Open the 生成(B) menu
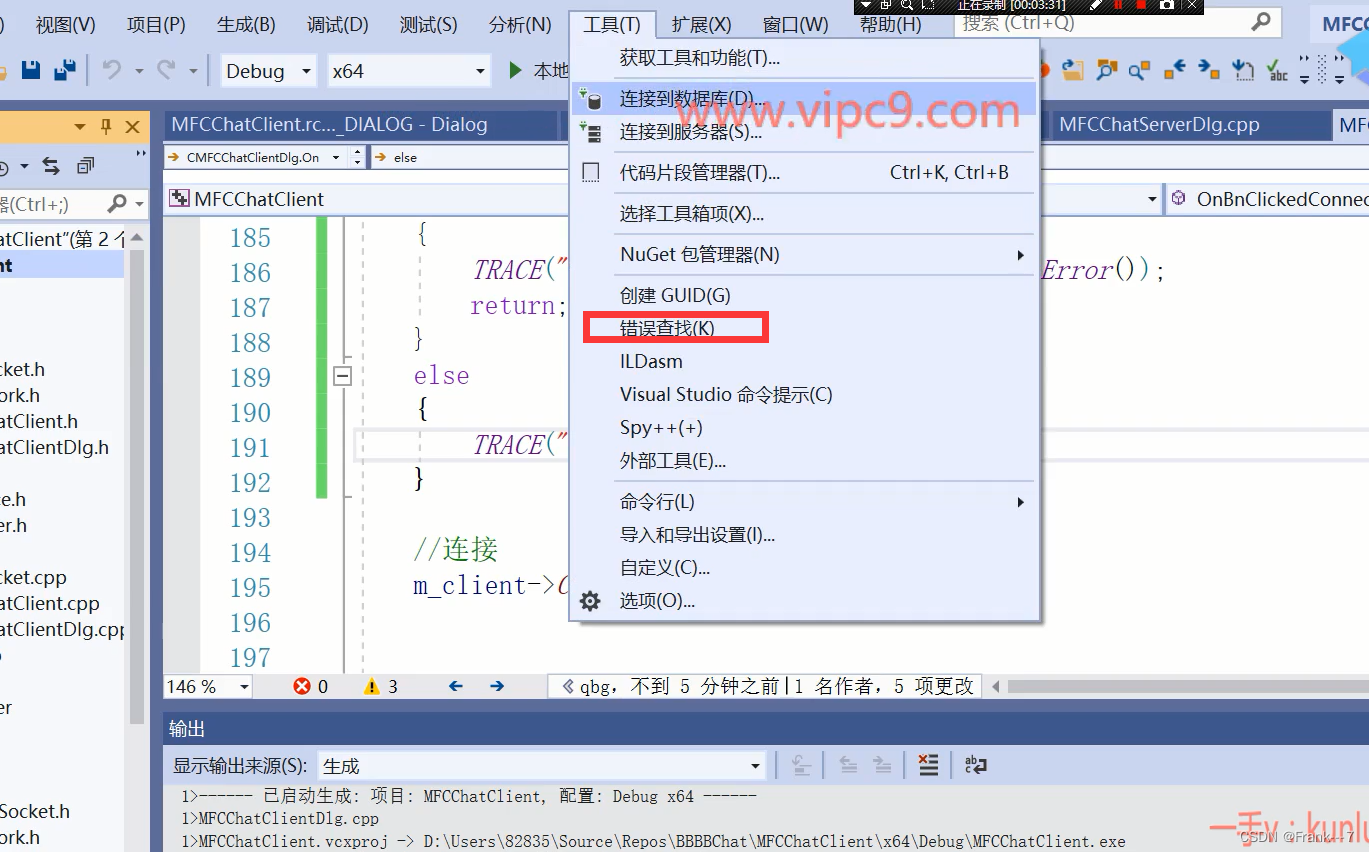Viewport: 1369px width, 852px height. (245, 24)
